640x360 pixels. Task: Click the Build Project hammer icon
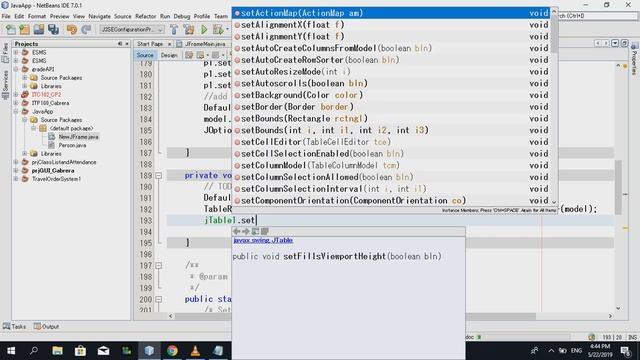tap(174, 29)
